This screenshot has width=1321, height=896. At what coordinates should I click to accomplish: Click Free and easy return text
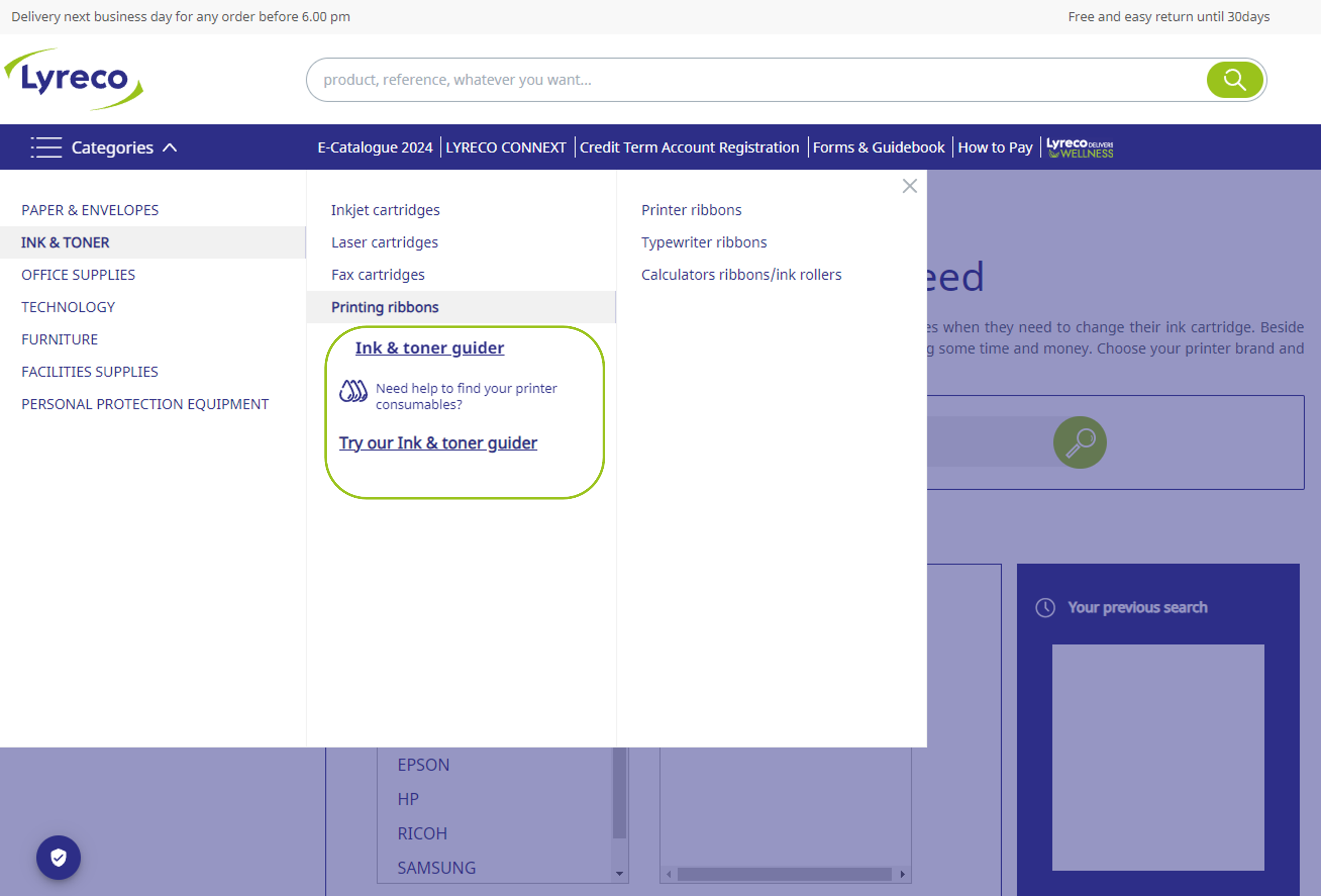tap(1169, 16)
